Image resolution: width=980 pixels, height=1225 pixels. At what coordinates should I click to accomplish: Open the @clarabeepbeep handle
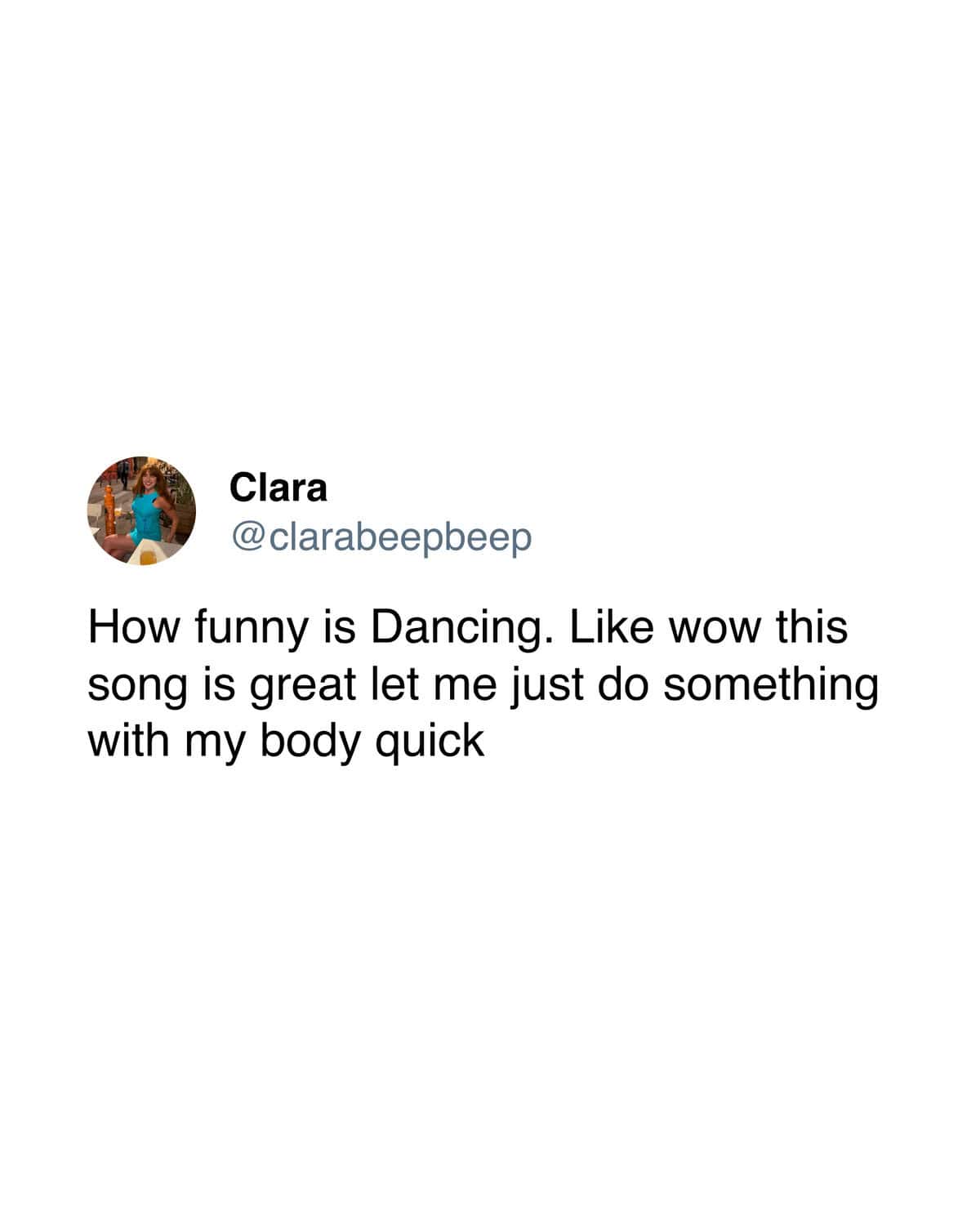pos(381,538)
